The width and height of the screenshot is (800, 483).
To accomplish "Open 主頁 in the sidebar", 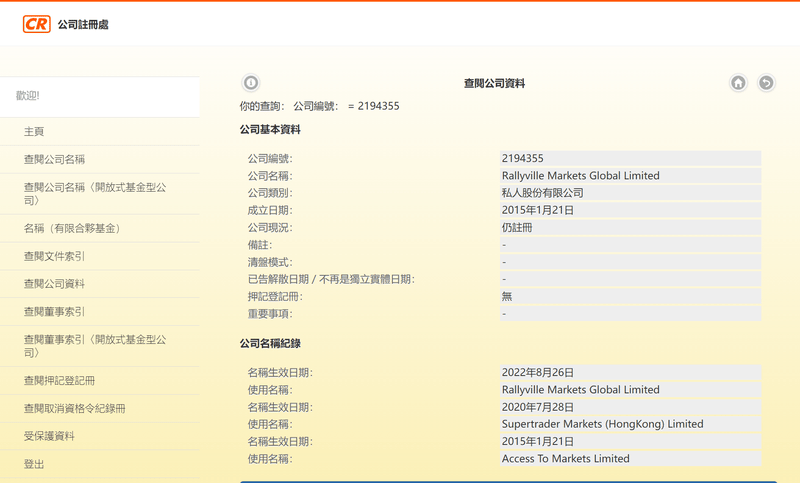I will 34,132.
